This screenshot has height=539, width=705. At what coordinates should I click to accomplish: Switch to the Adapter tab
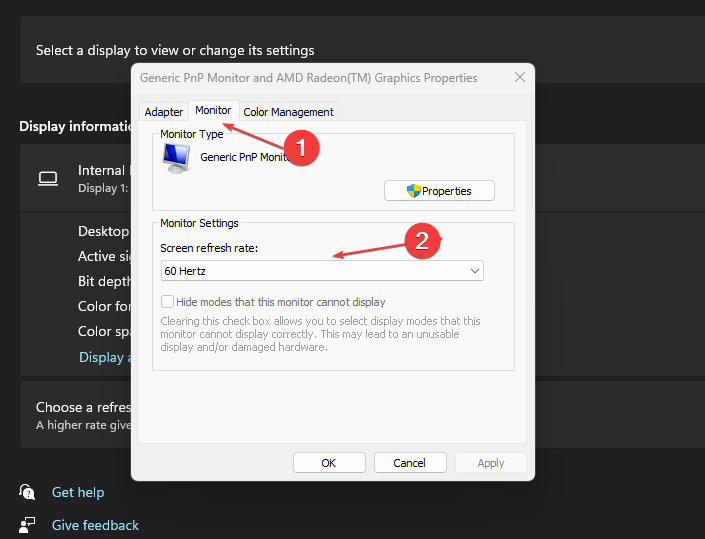(163, 112)
